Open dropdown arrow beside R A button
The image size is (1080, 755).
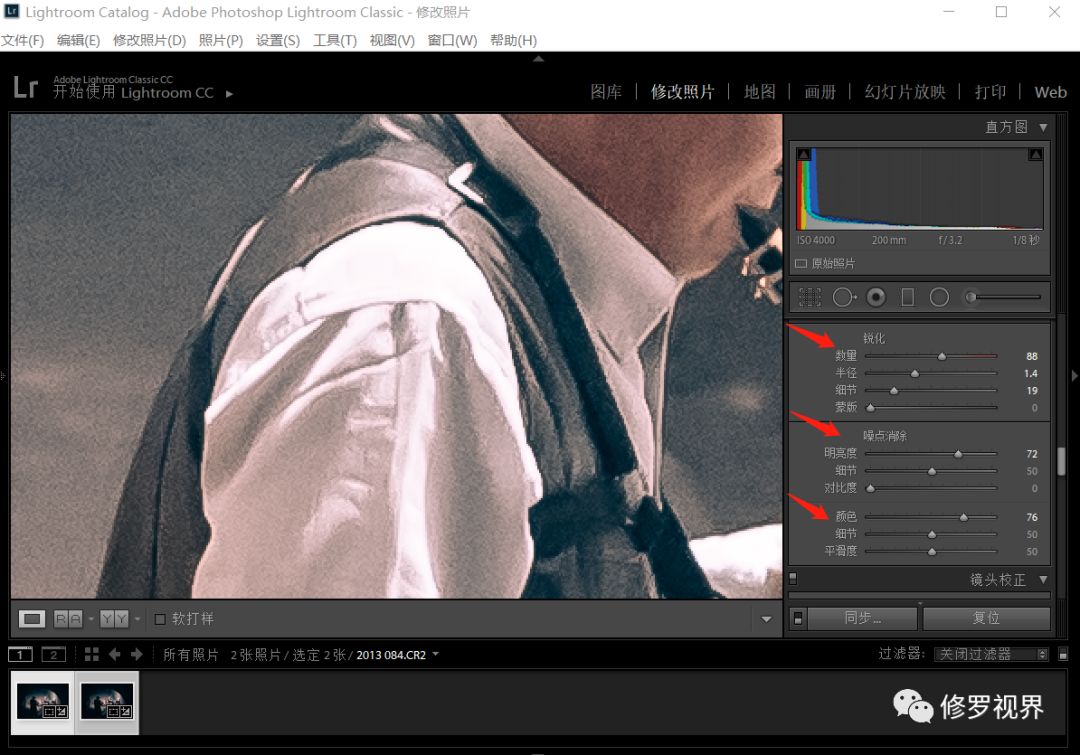91,619
